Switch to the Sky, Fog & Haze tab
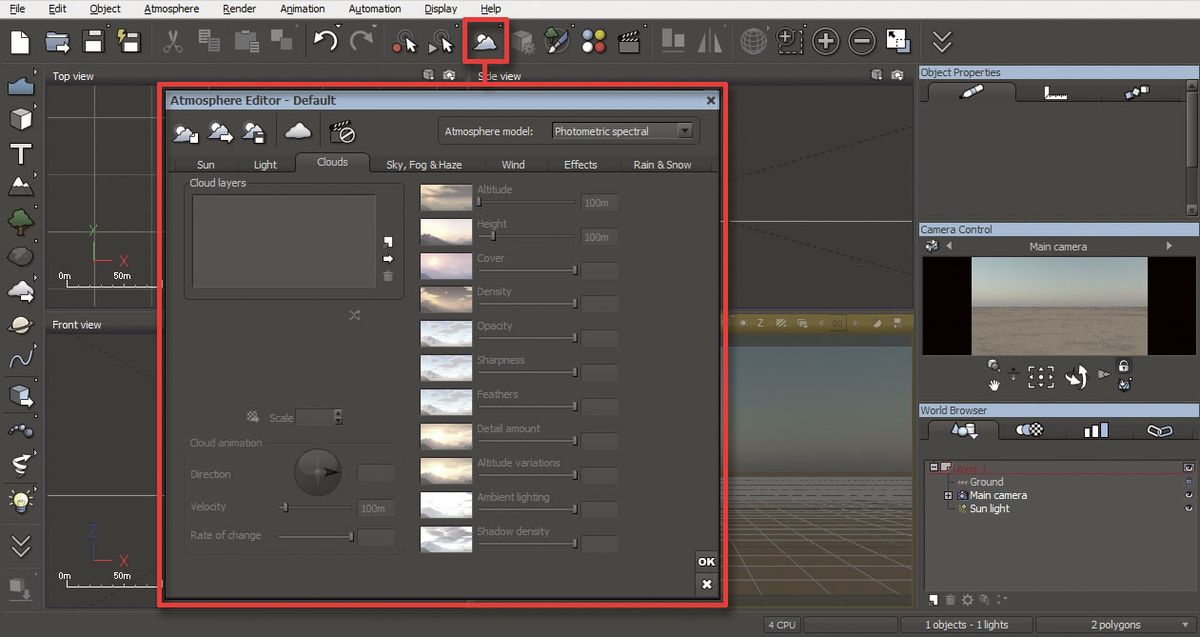1200x637 pixels. coord(424,164)
